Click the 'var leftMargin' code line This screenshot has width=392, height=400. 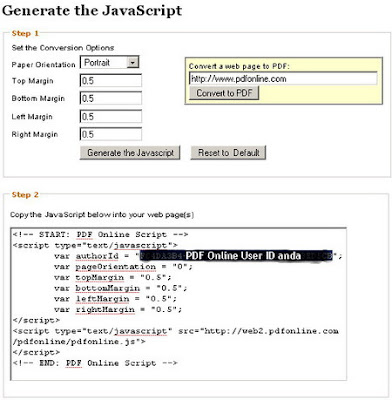pyautogui.click(x=115, y=299)
